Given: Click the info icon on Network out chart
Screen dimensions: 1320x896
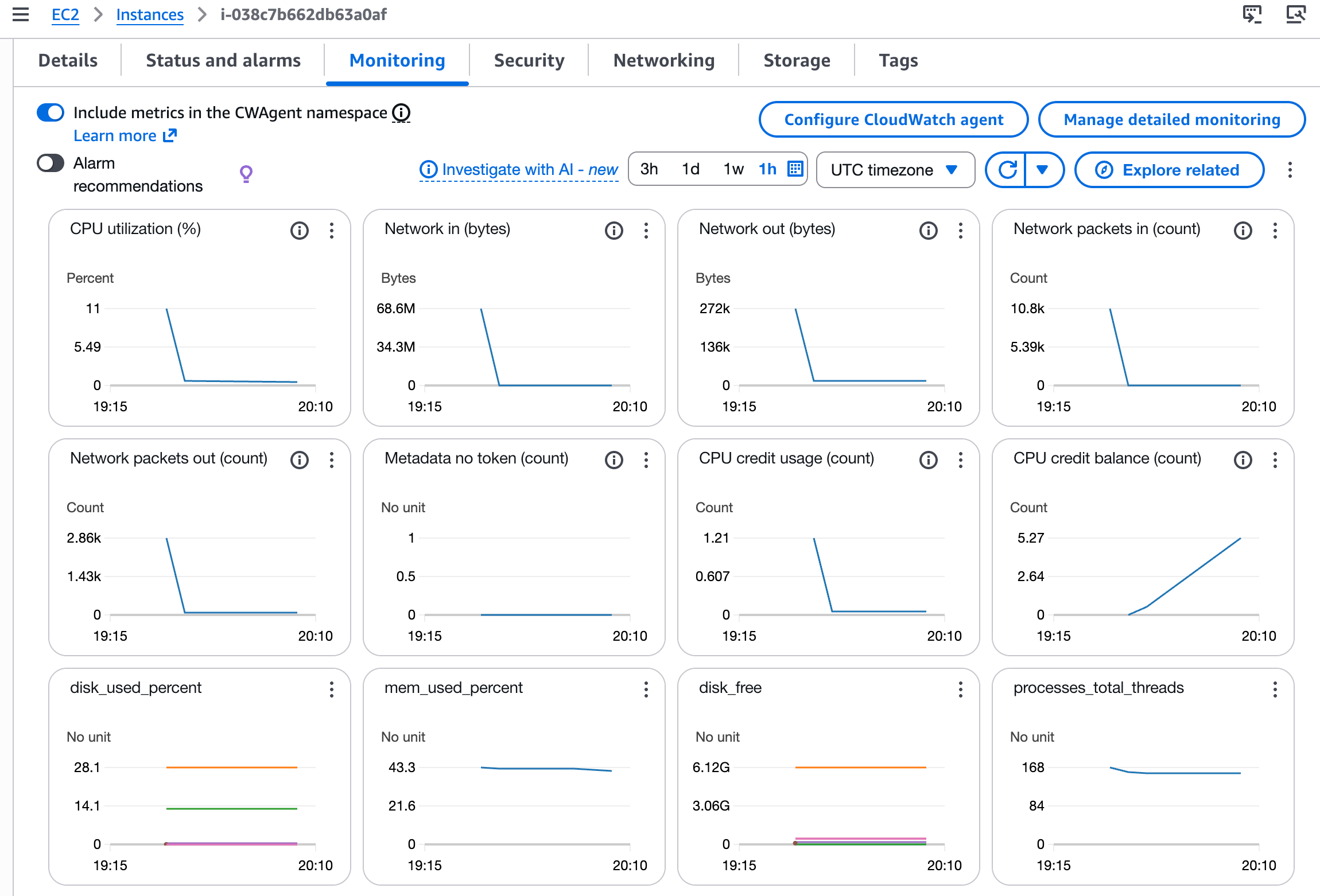Looking at the screenshot, I should (928, 230).
